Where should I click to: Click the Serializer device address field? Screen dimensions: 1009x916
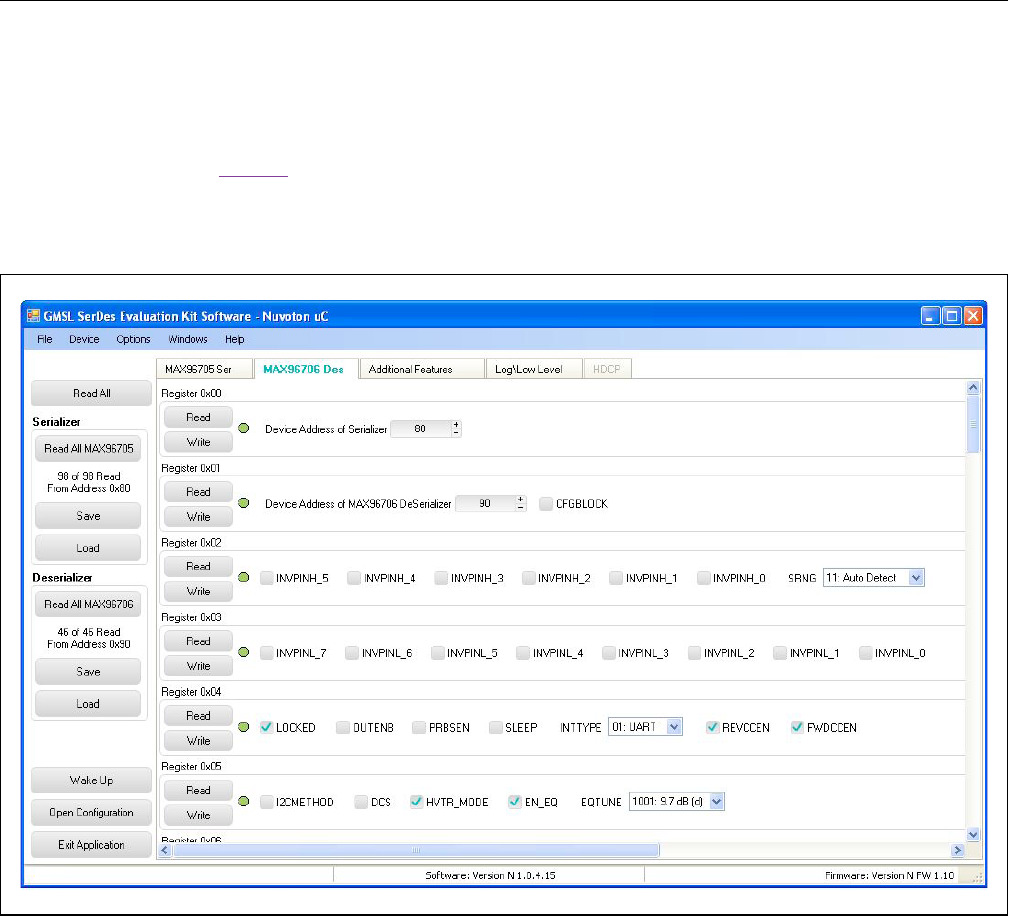point(420,428)
